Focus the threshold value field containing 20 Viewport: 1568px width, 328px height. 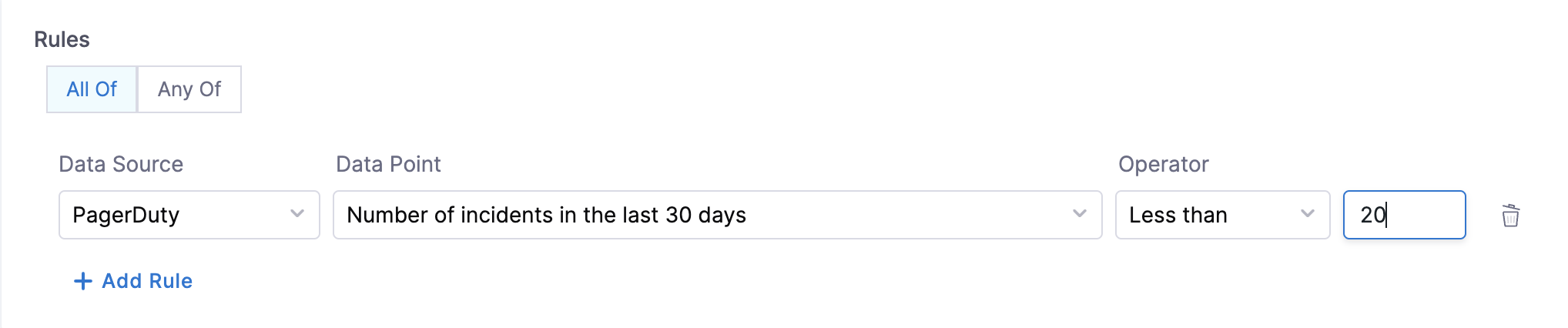coord(1417,215)
